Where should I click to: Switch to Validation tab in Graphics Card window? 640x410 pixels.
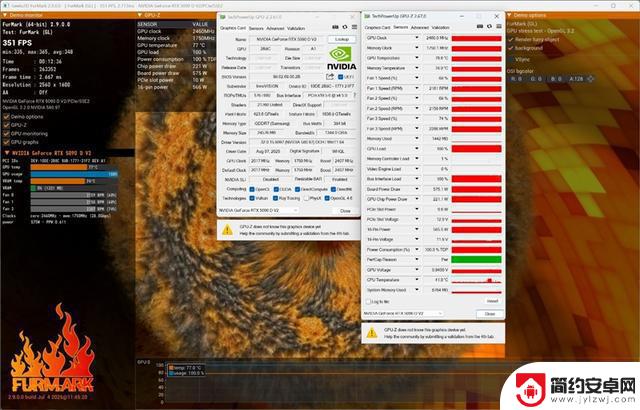click(x=296, y=29)
